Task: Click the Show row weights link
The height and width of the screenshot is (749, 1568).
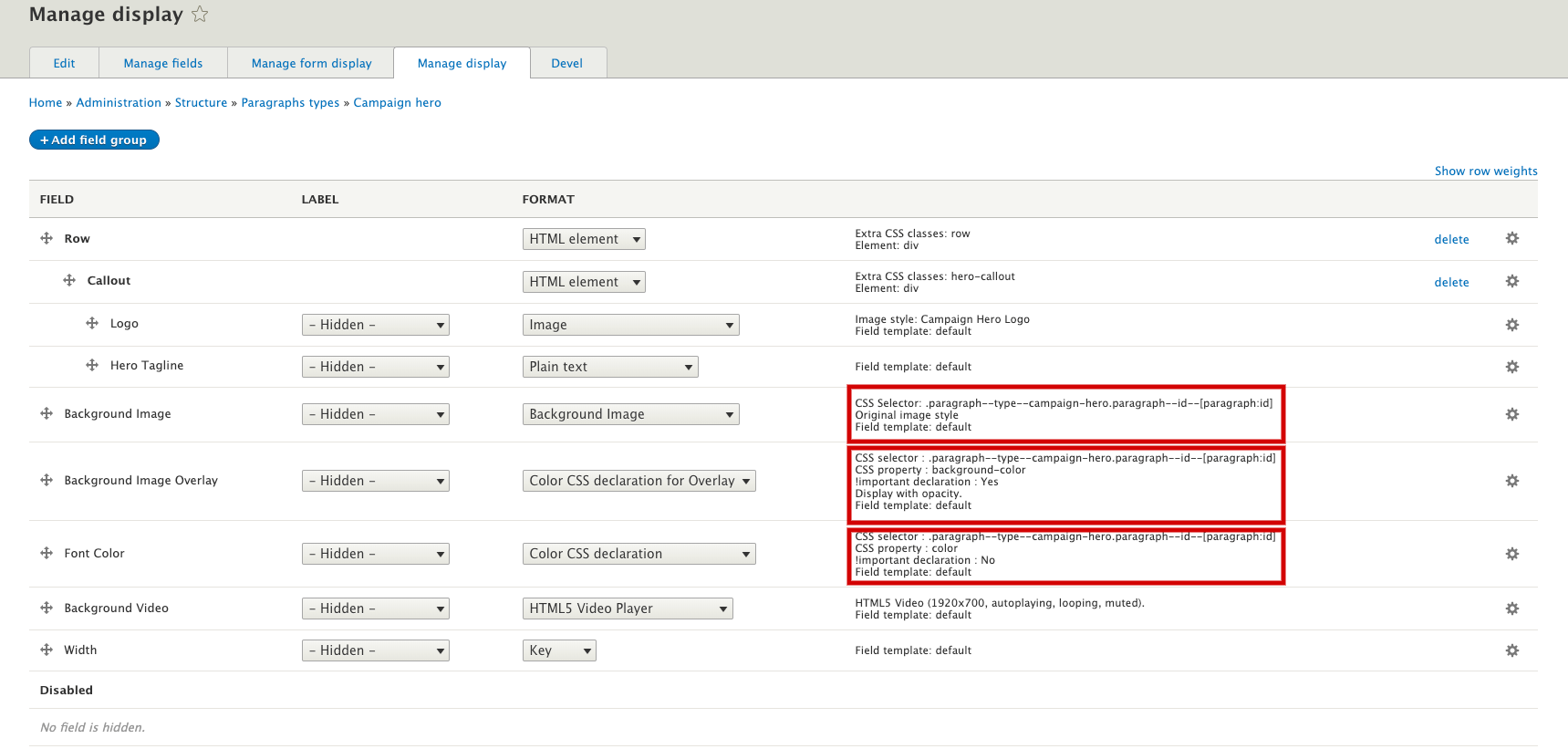Action: (1485, 172)
